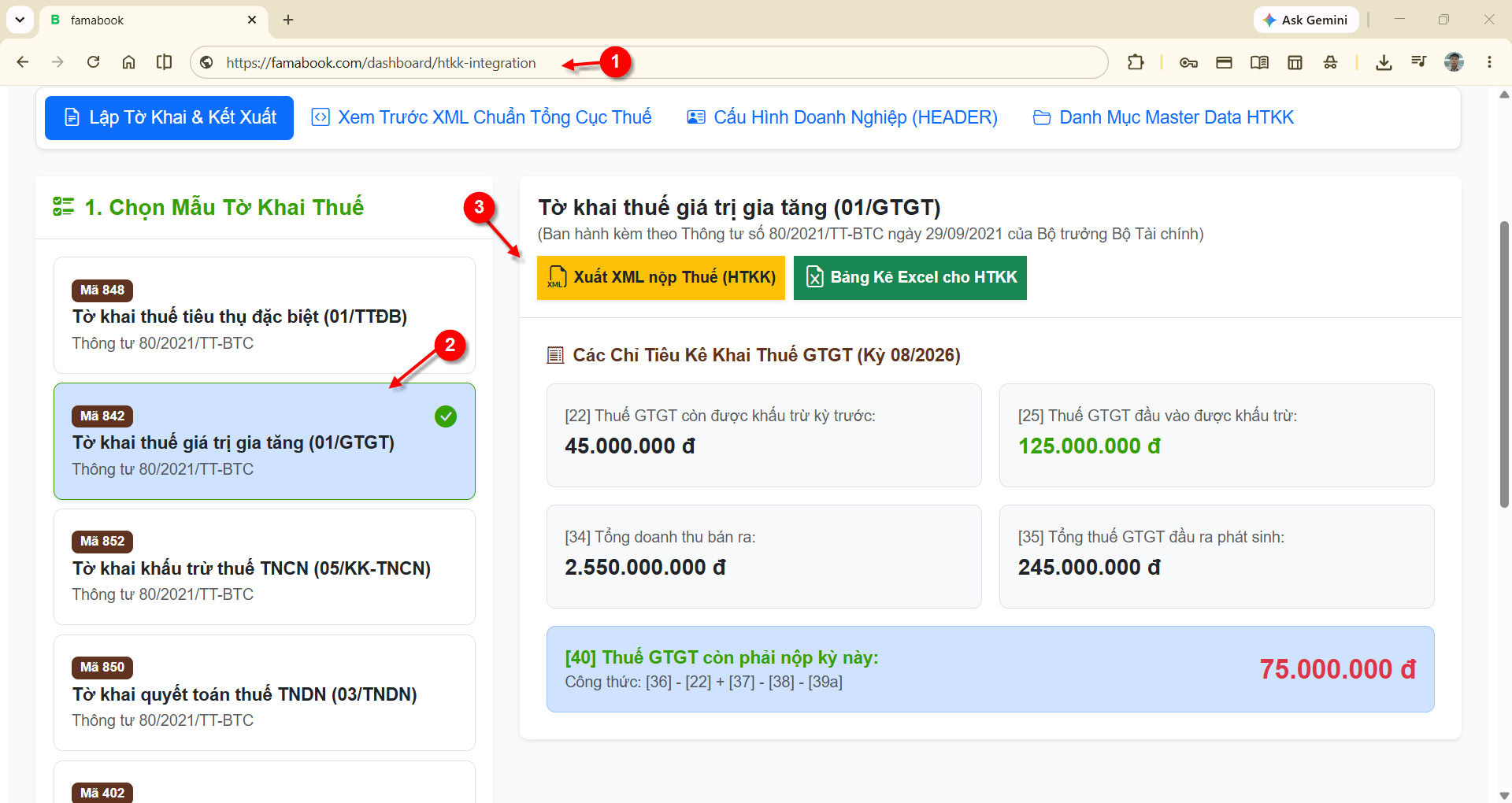Image resolution: width=1512 pixels, height=803 pixels.
Task: Open the payment methods card icon
Action: 1224,62
